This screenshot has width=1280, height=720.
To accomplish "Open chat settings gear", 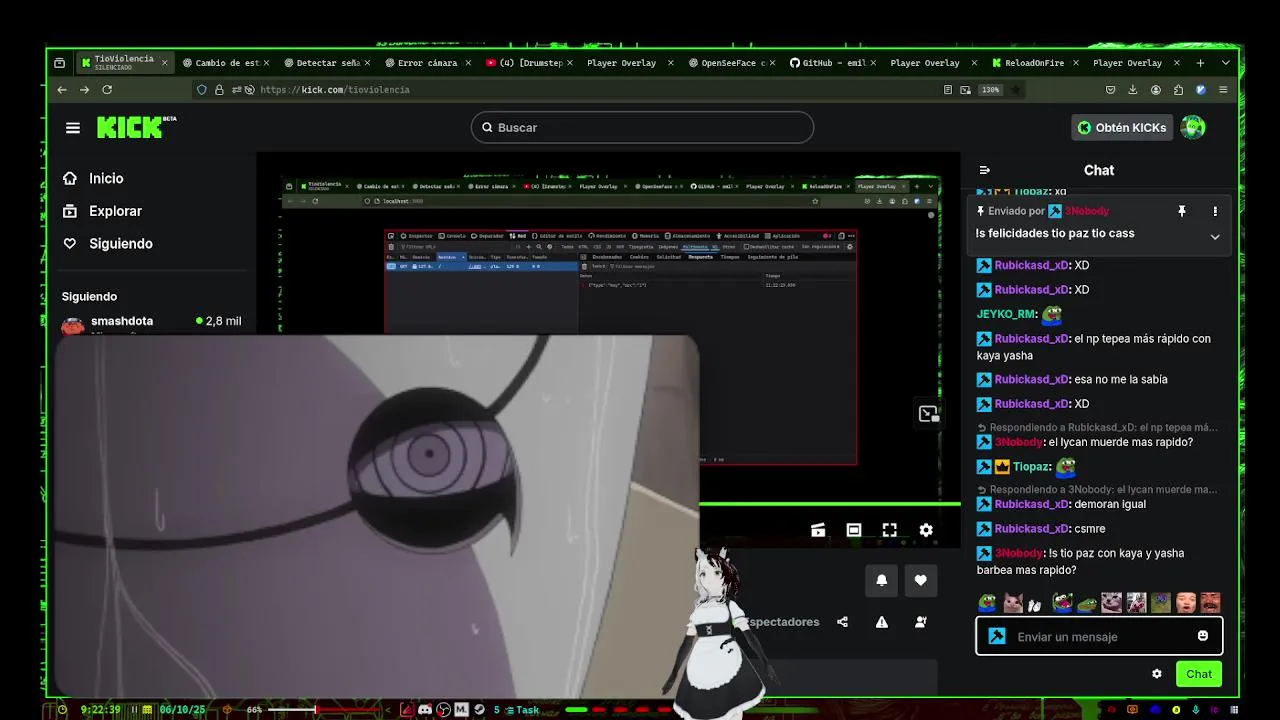I will click(1157, 674).
